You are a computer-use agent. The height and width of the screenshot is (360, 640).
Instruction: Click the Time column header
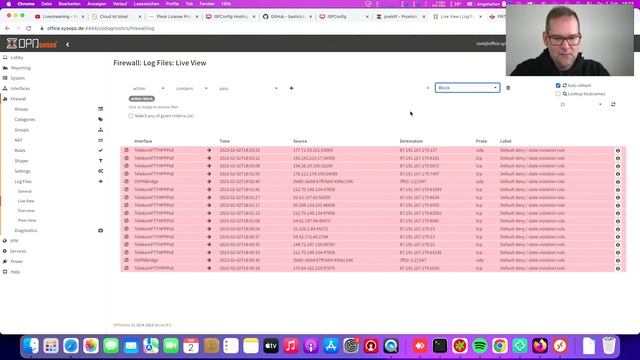(x=224, y=141)
